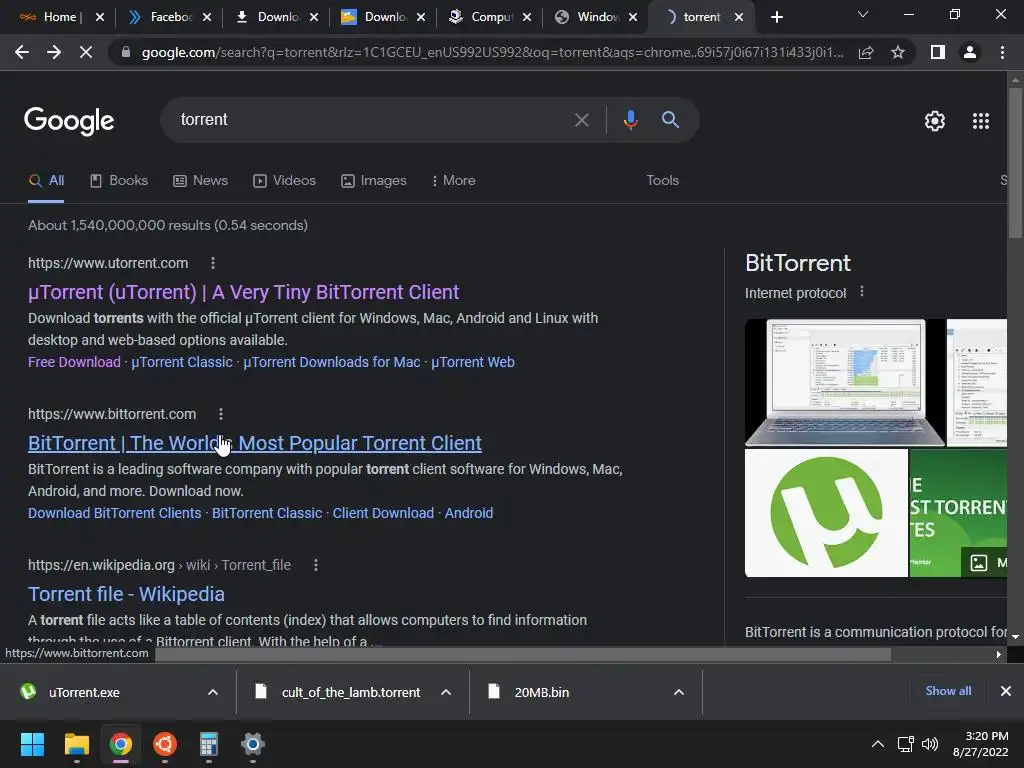1024x768 pixels.
Task: Expand options for uTorrent.exe download
Action: tap(213, 692)
